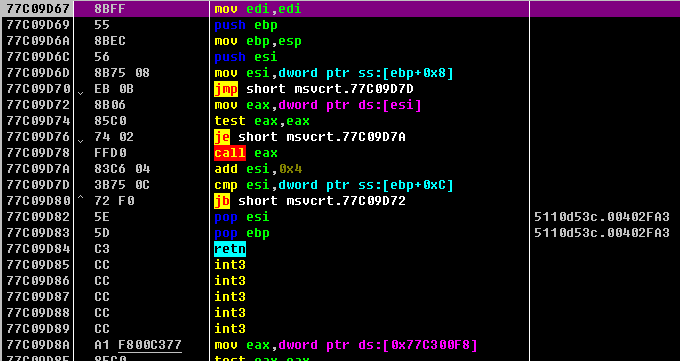Select the 'mov ebp,esp' instruction
Screen dimensions: 680x361
coord(258,41)
